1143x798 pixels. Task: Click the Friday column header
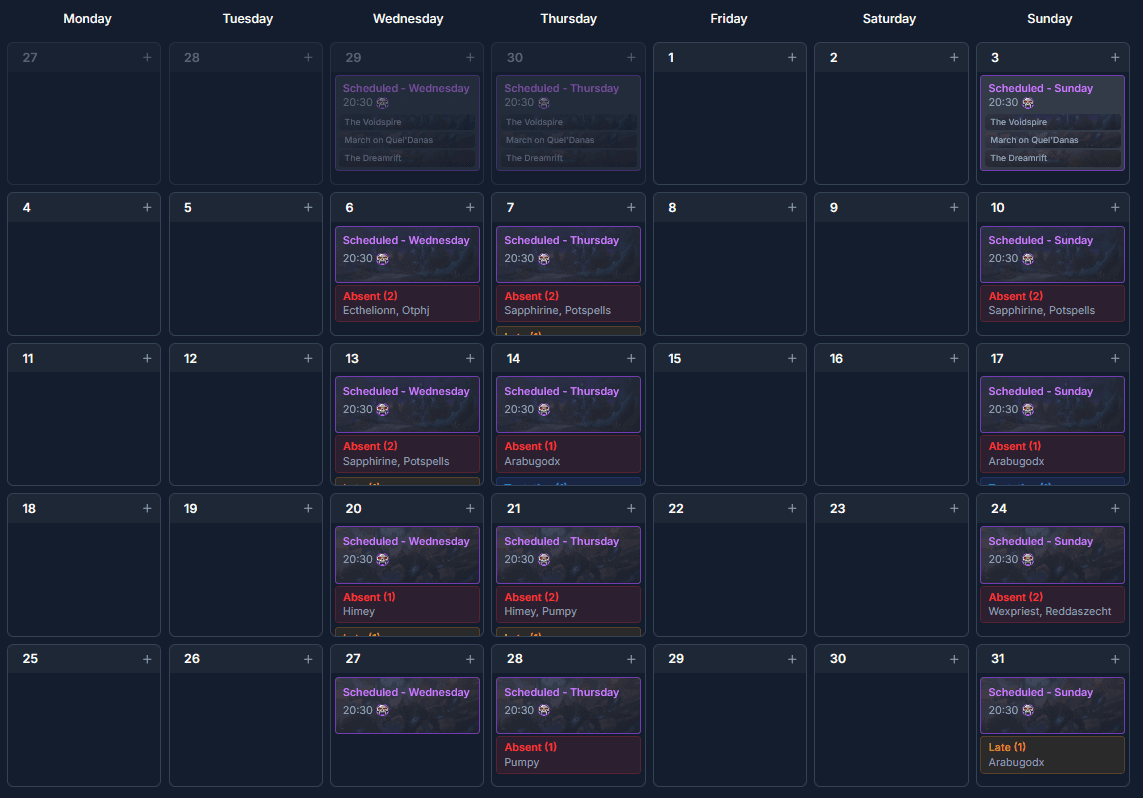pyautogui.click(x=728, y=19)
